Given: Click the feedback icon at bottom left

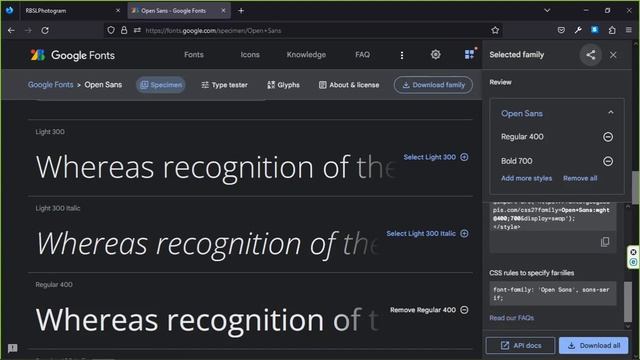Looking at the screenshot, I should point(13,348).
